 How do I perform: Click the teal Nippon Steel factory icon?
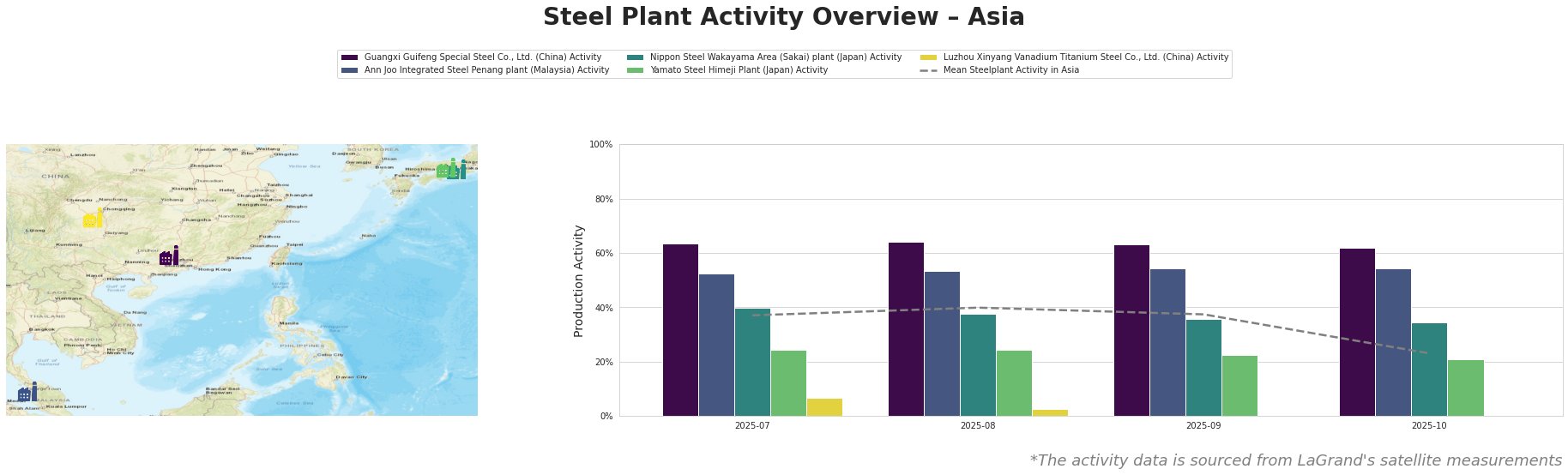460,171
